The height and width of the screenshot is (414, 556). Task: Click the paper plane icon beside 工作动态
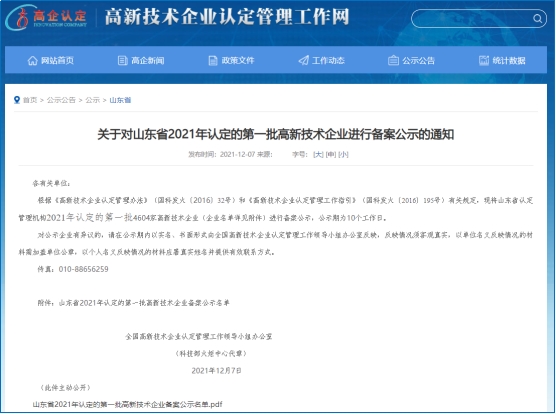[304, 61]
